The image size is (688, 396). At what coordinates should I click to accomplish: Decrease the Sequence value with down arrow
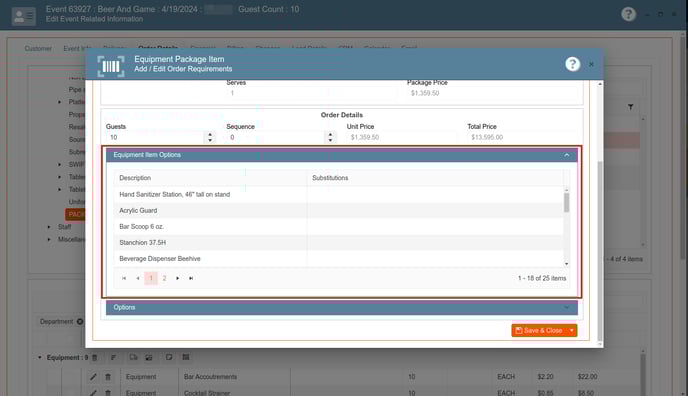click(330, 140)
